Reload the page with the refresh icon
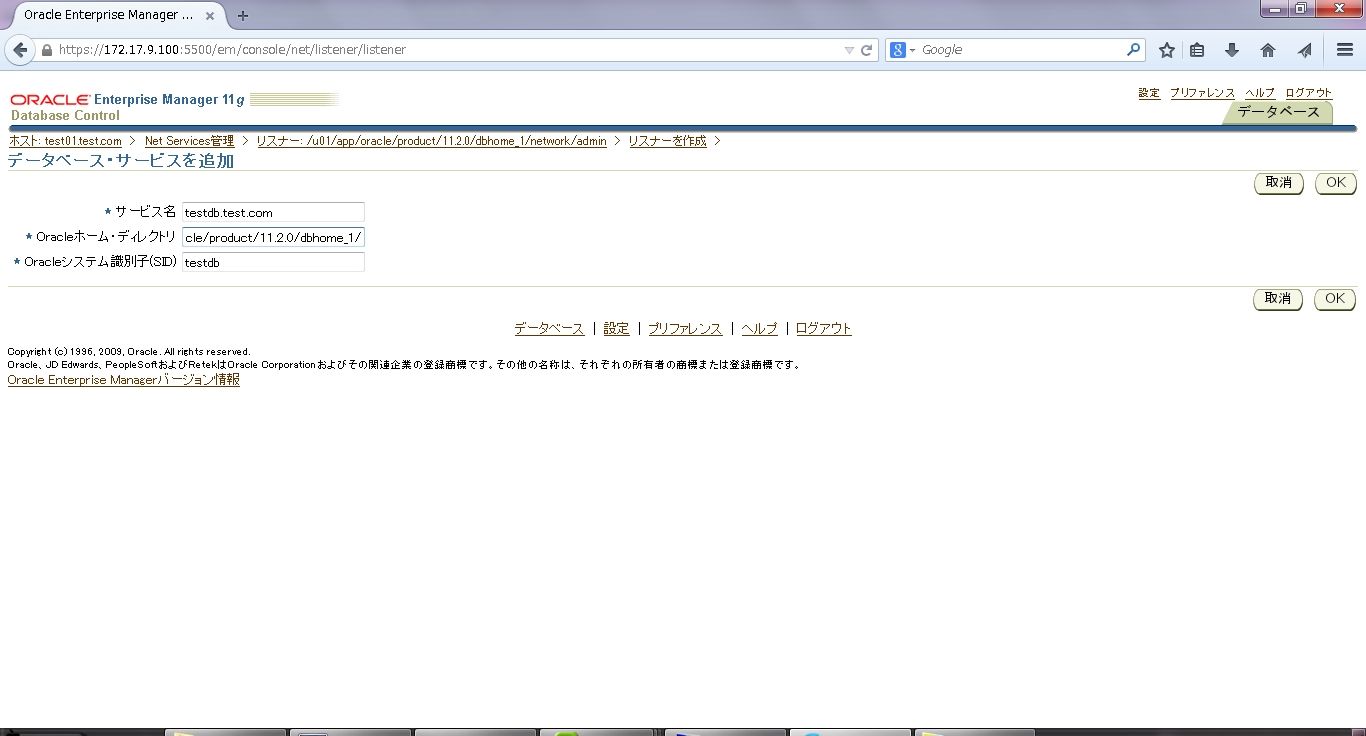The height and width of the screenshot is (736, 1366). pos(867,50)
